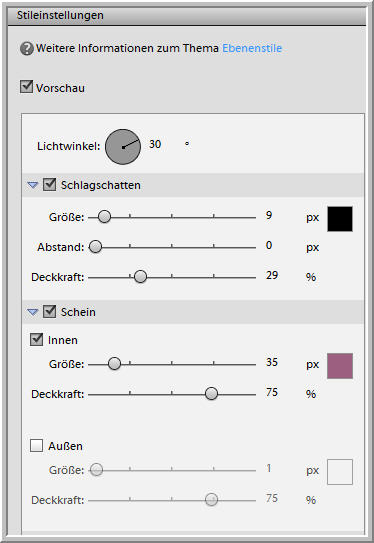Click the Schlagschatten Größe slider handle
This screenshot has width=374, height=543.
(x=104, y=217)
